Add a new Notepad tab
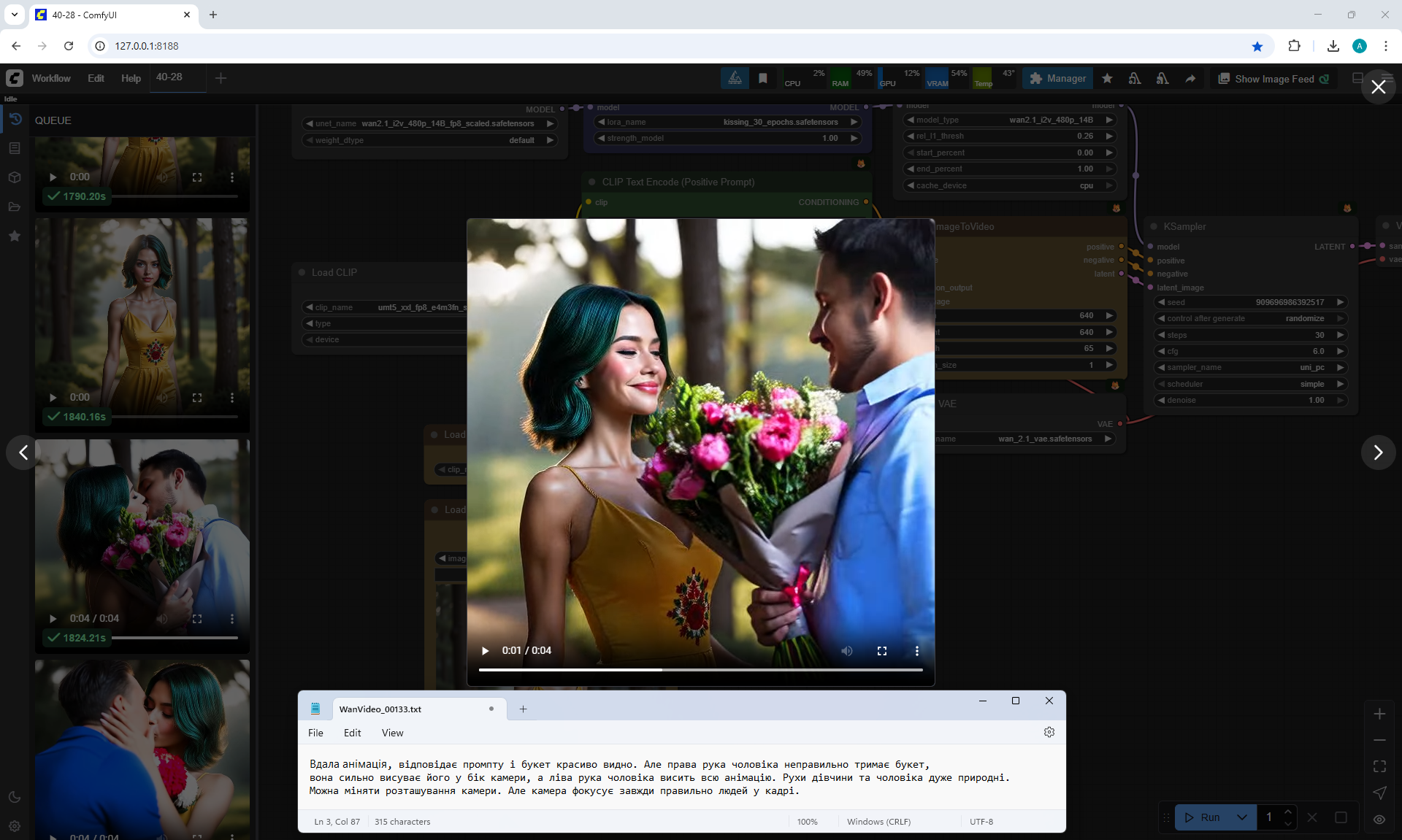1402x840 pixels. pyautogui.click(x=523, y=709)
